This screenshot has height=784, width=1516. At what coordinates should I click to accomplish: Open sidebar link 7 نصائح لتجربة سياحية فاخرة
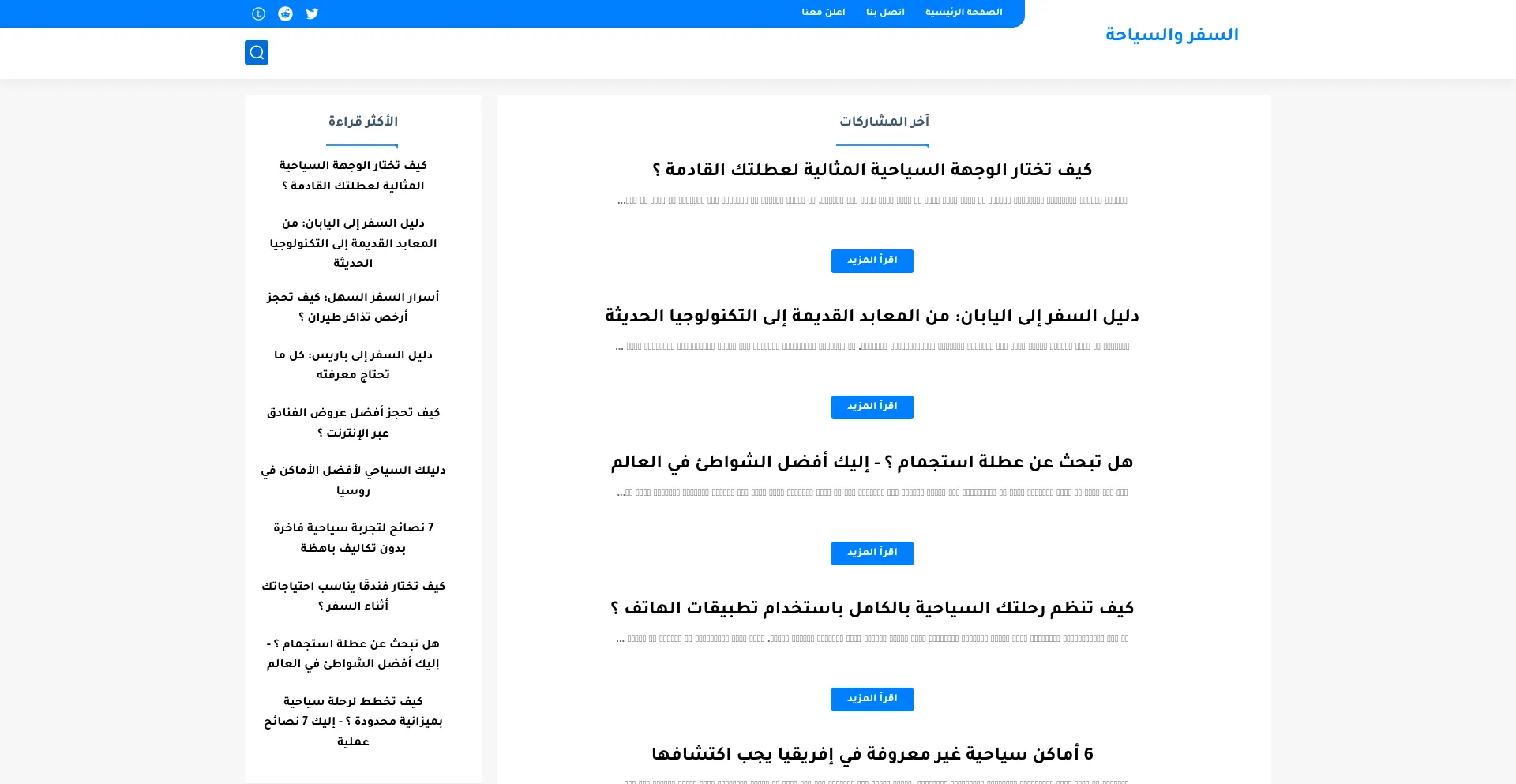(353, 538)
